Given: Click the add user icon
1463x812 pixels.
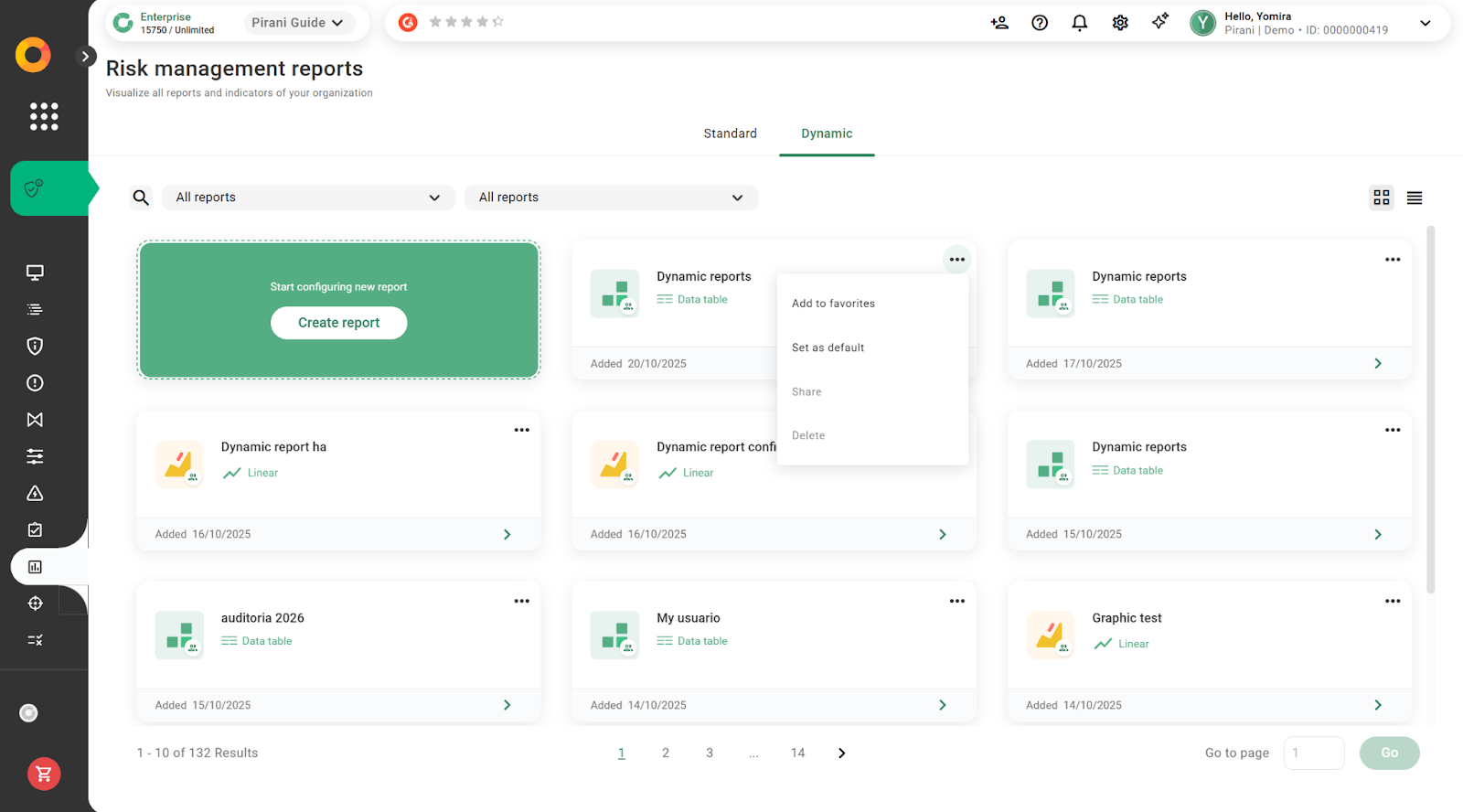Looking at the screenshot, I should (998, 23).
